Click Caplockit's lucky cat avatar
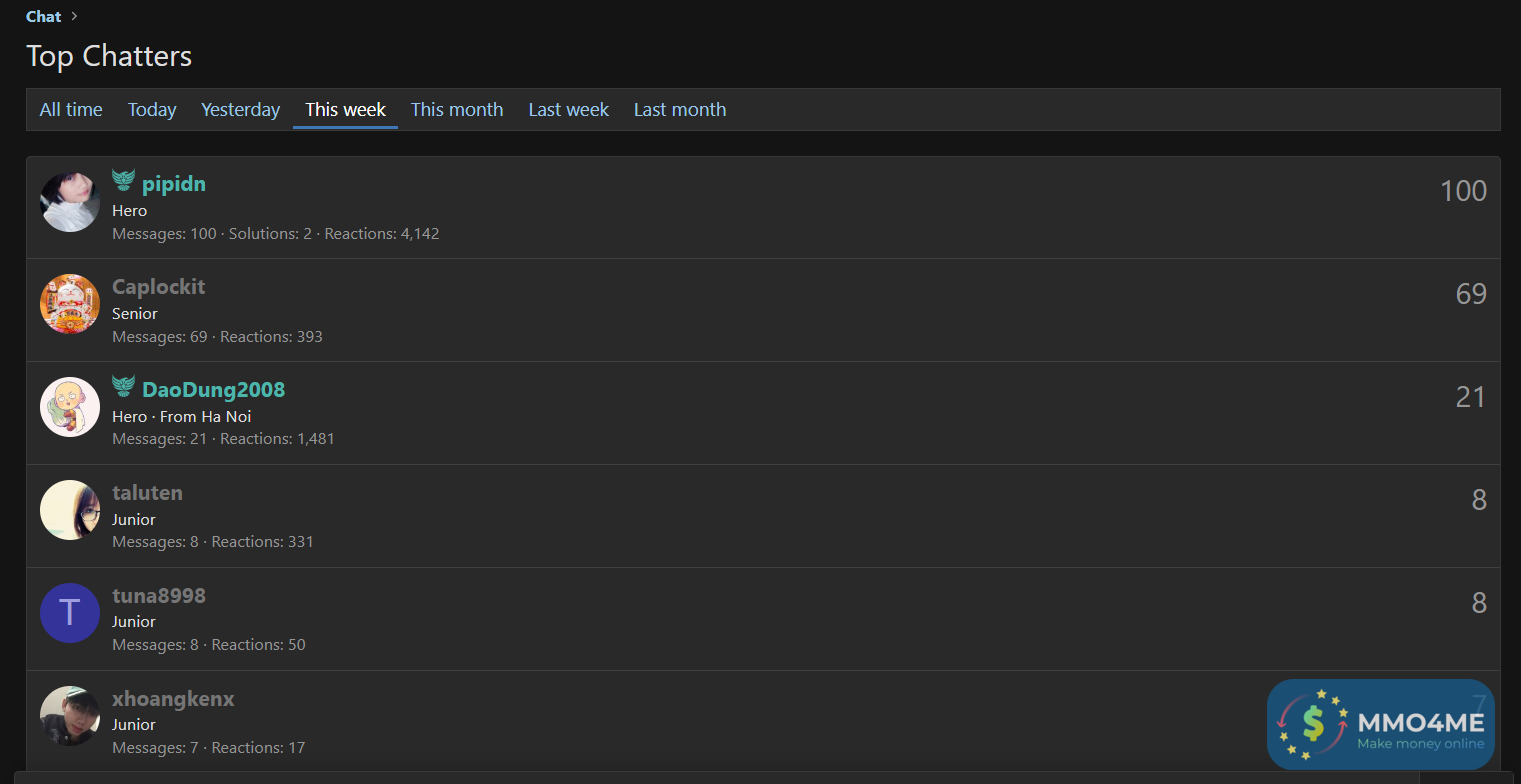1521x784 pixels. pyautogui.click(x=70, y=304)
